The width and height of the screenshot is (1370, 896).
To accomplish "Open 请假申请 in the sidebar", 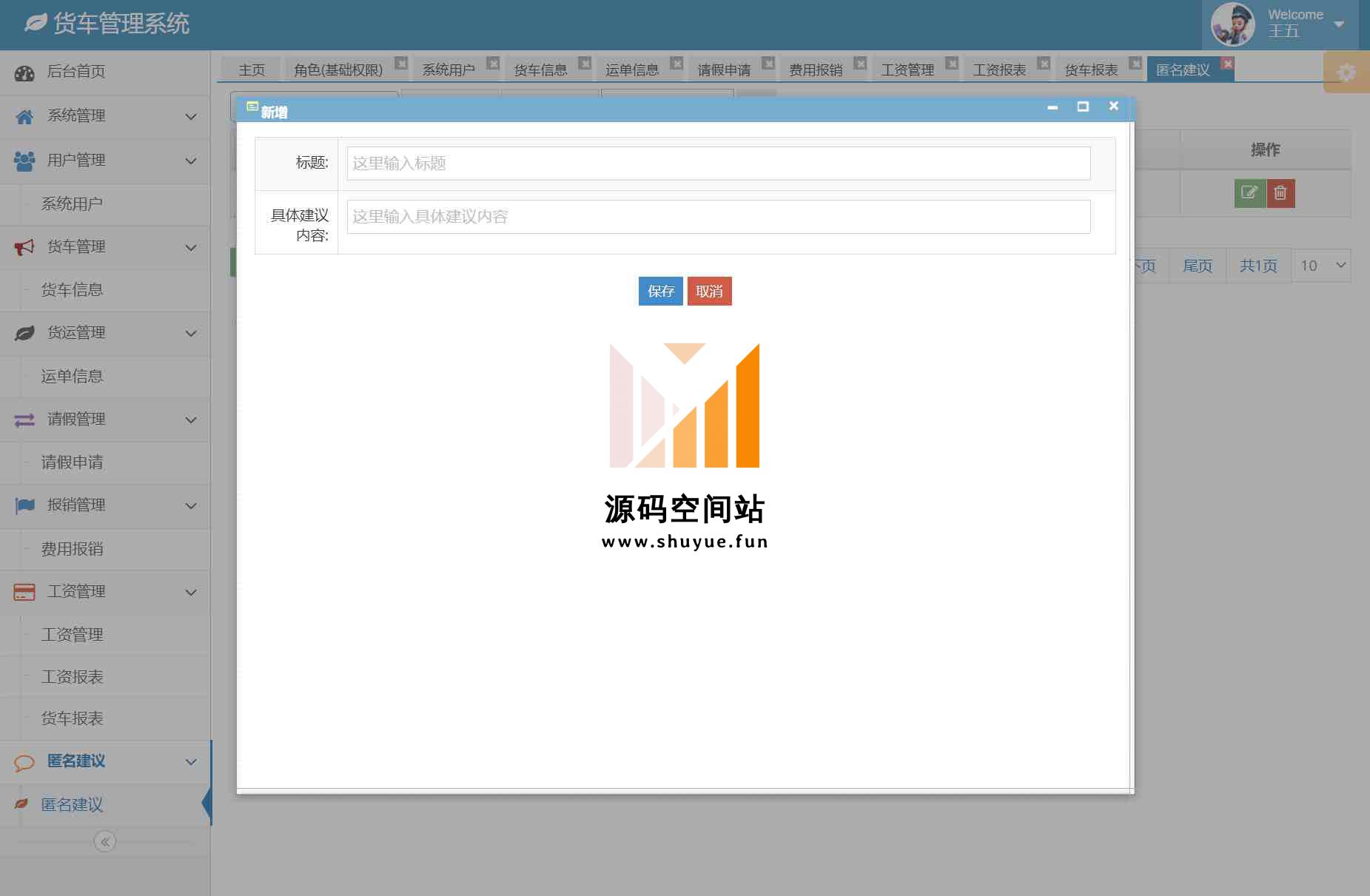I will (x=72, y=462).
